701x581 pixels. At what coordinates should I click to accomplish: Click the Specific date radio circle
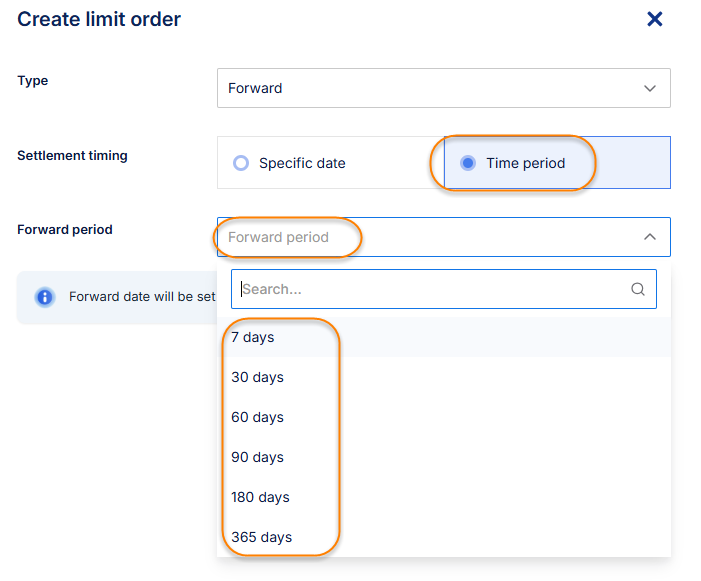pos(240,163)
